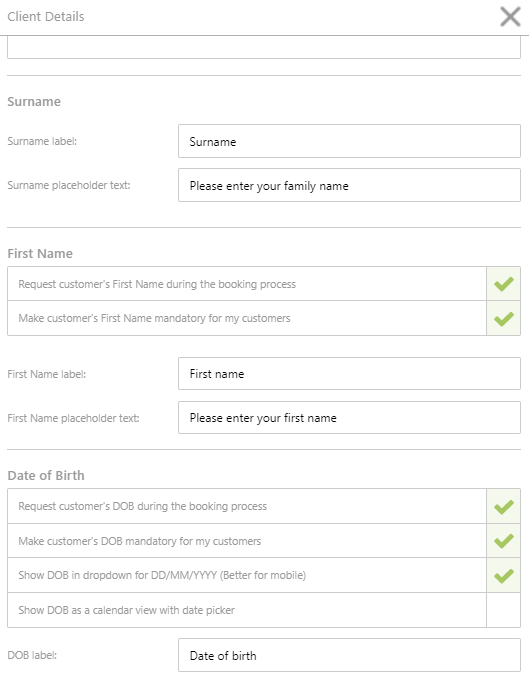Edit the Surname label field
529x679 pixels.
(349, 141)
